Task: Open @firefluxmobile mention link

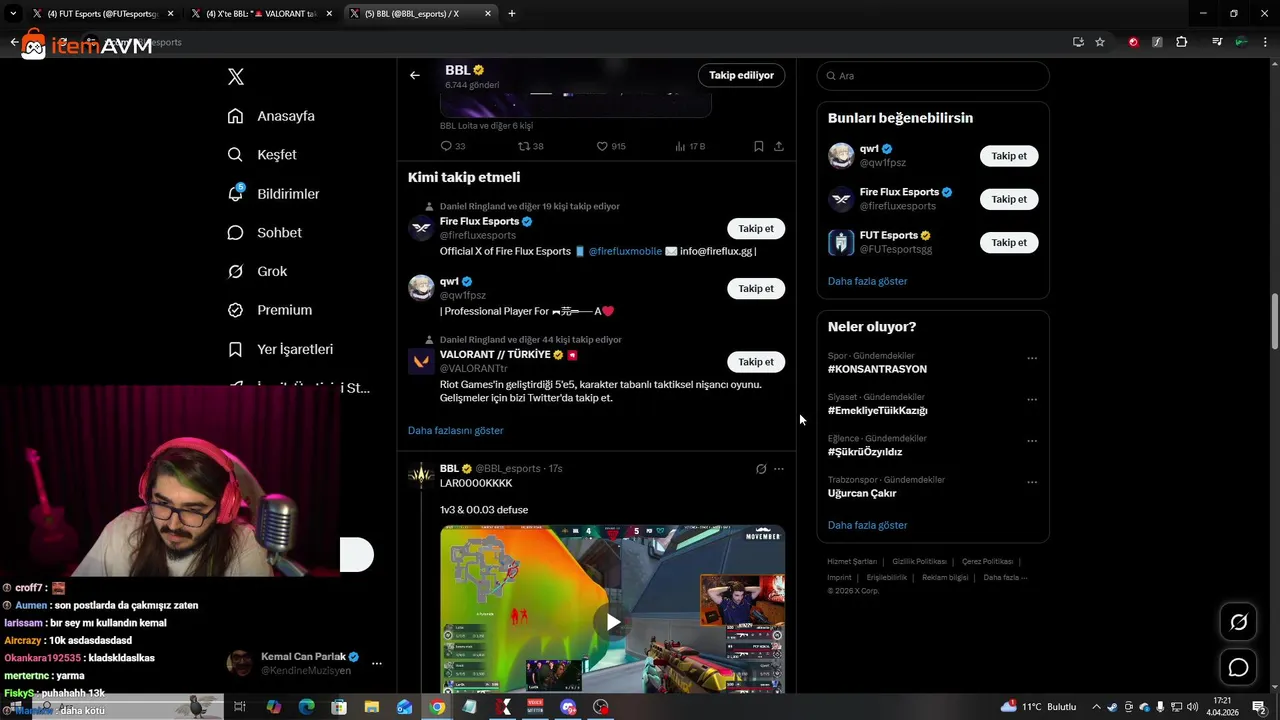Action: point(625,251)
